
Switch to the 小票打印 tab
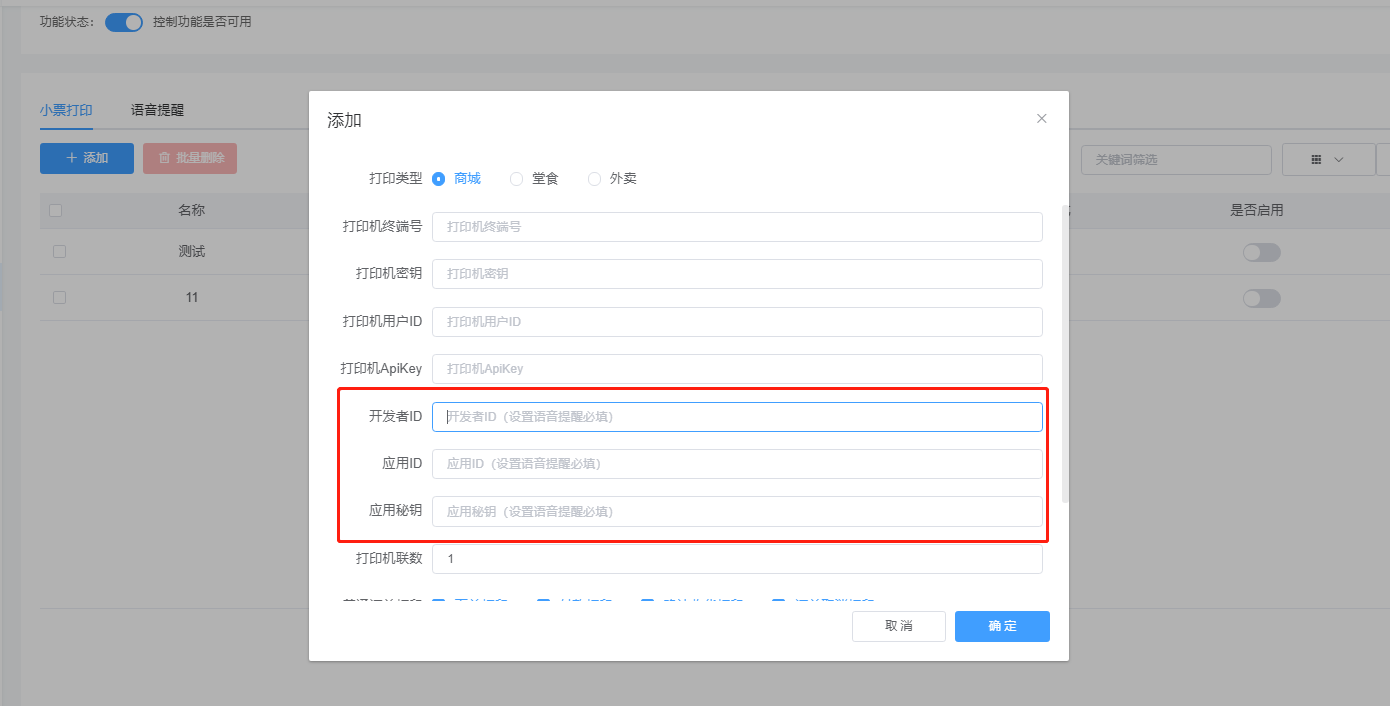[x=66, y=109]
